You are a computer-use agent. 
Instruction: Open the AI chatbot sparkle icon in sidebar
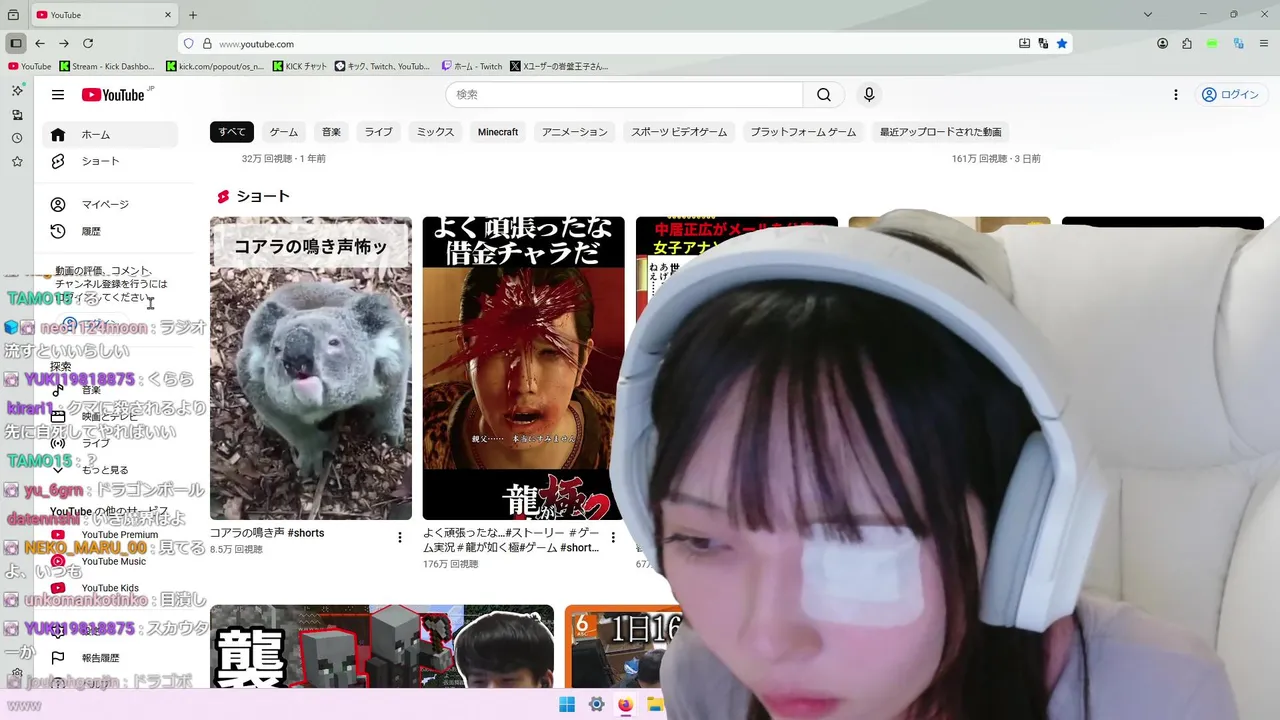pos(17,90)
